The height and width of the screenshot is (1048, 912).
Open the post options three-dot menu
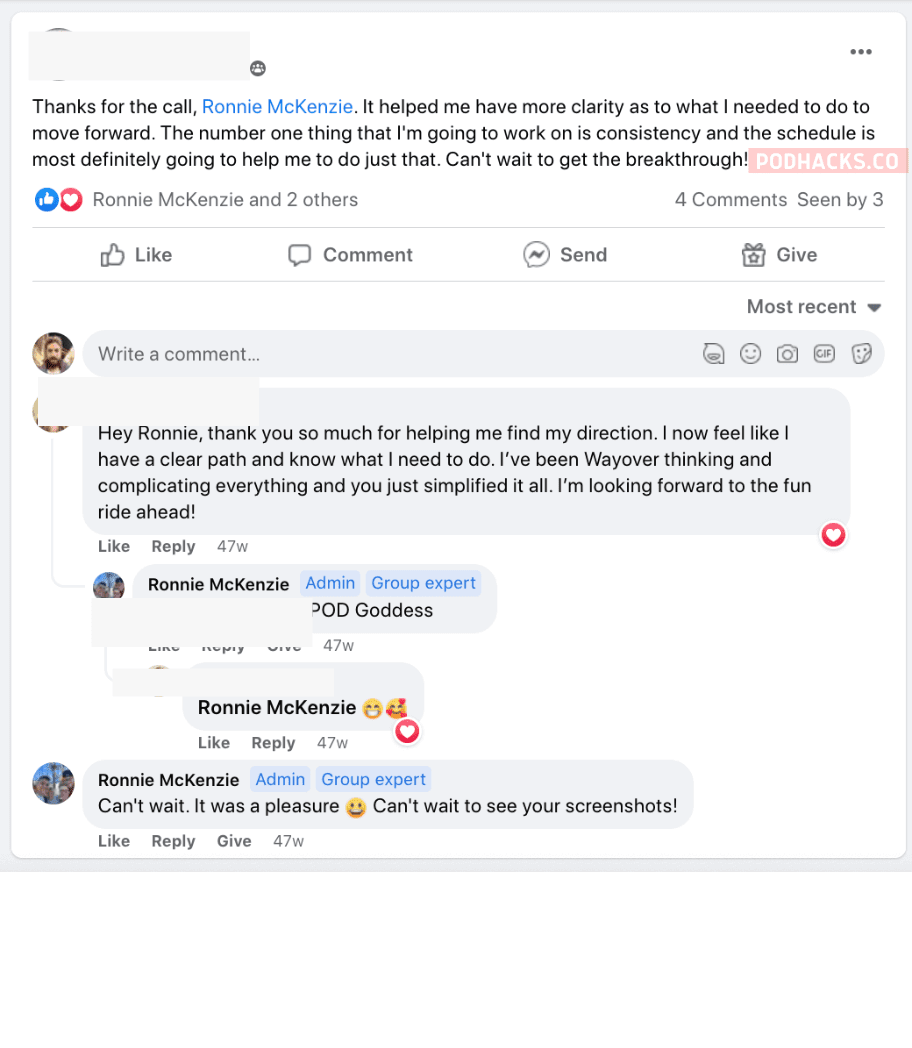(x=860, y=53)
